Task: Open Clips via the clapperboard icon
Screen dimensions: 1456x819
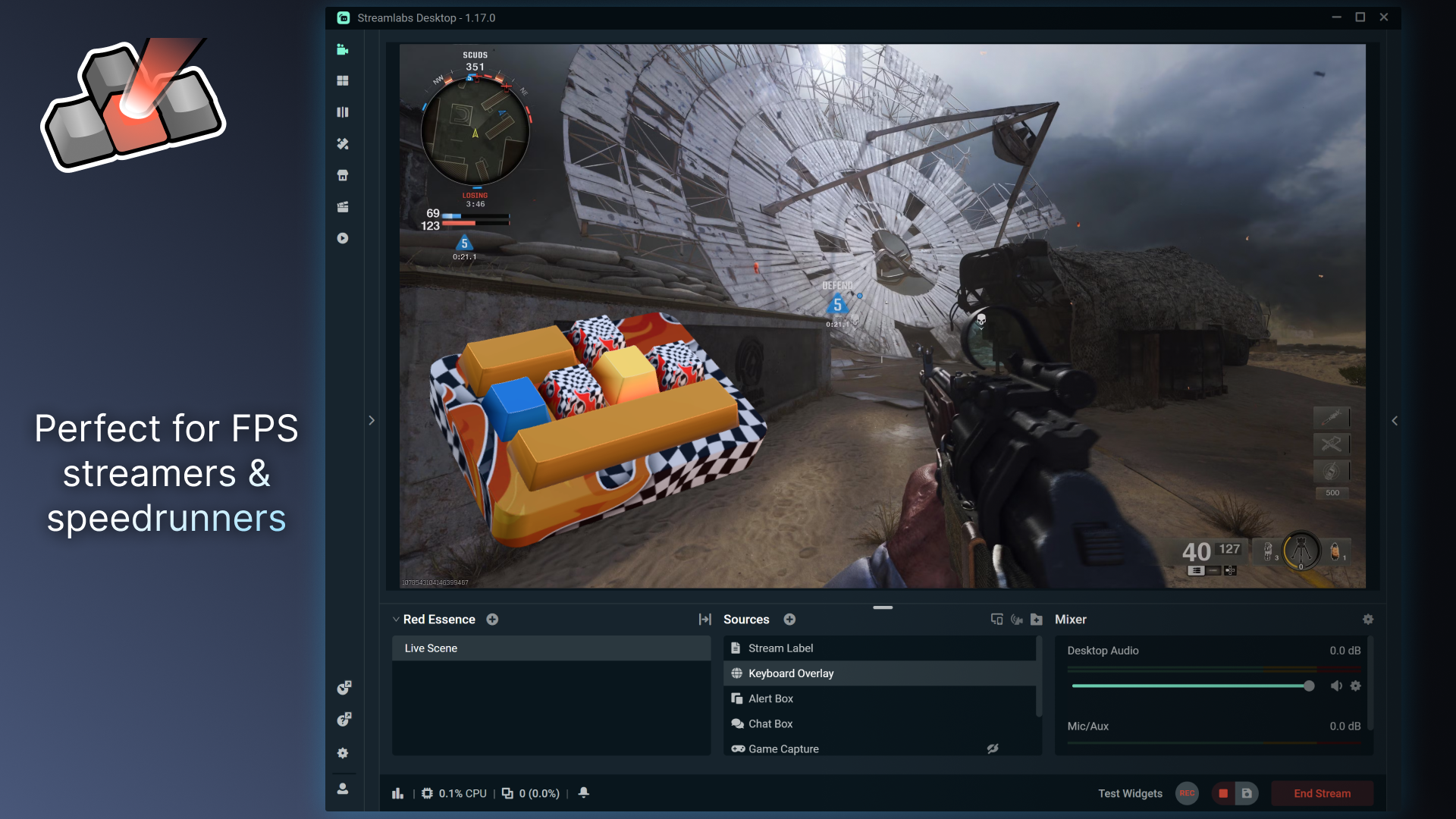Action: (x=343, y=206)
